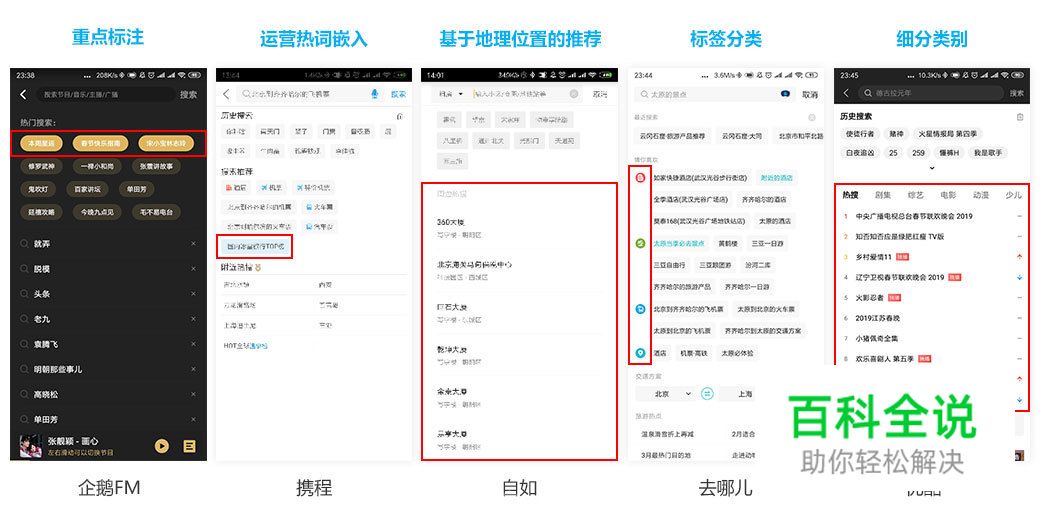Select 鬼吹灯 hot search tag
Viewport: 1040px width, 516px height.
click(x=38, y=189)
